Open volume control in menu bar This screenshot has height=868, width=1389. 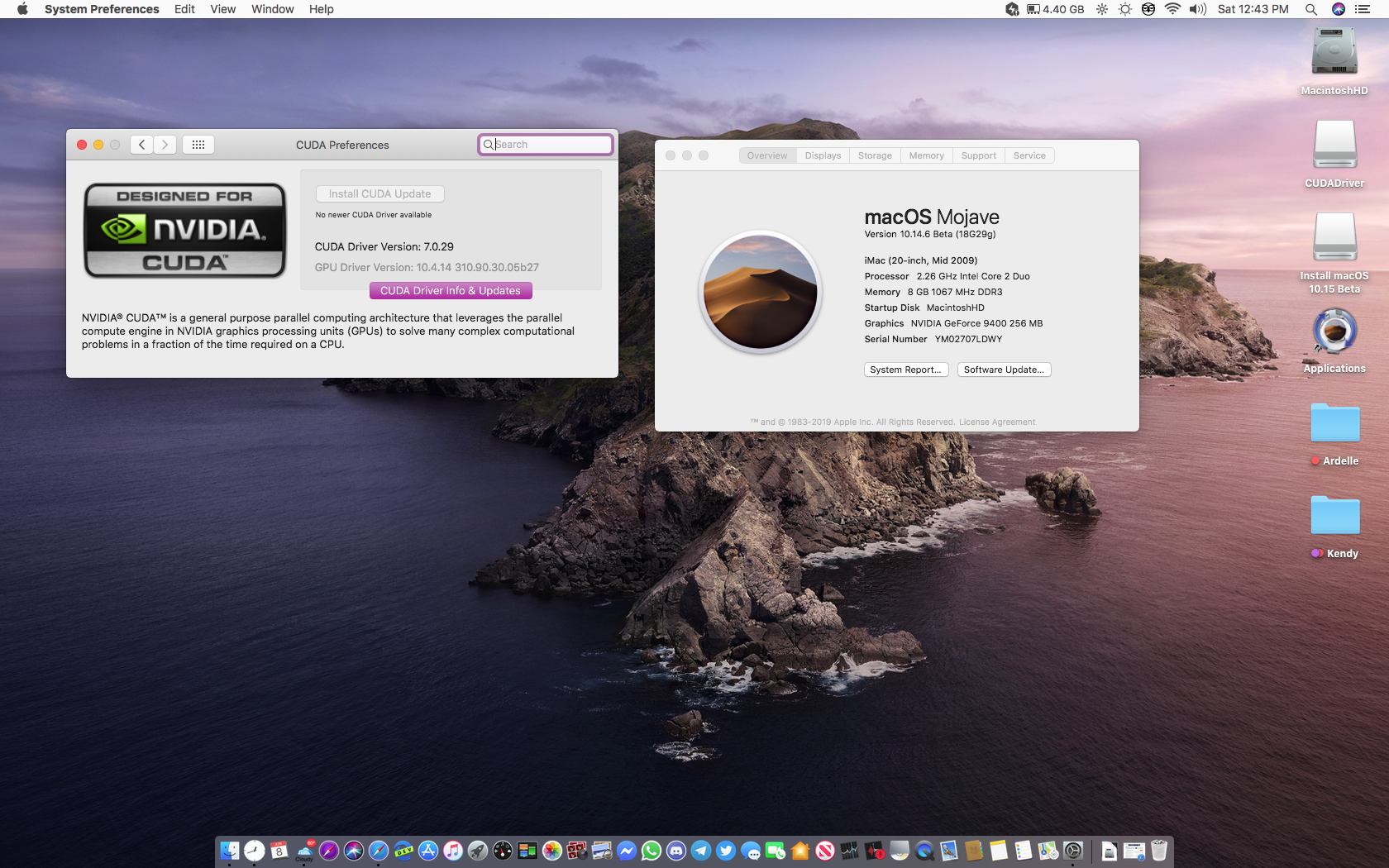tap(1197, 9)
